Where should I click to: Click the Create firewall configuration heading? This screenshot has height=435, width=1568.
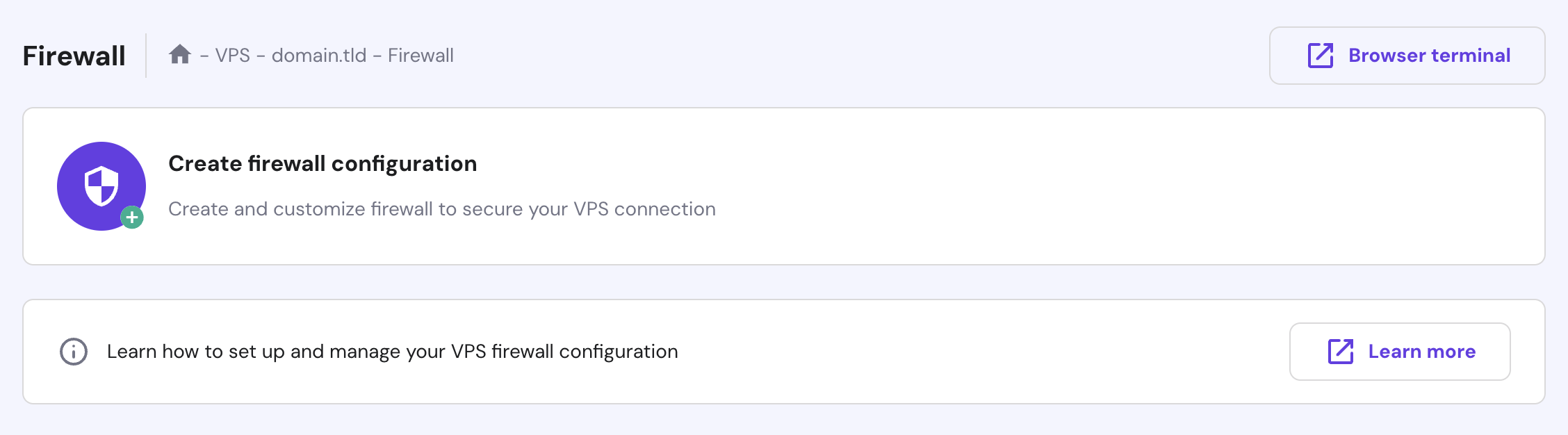click(322, 163)
